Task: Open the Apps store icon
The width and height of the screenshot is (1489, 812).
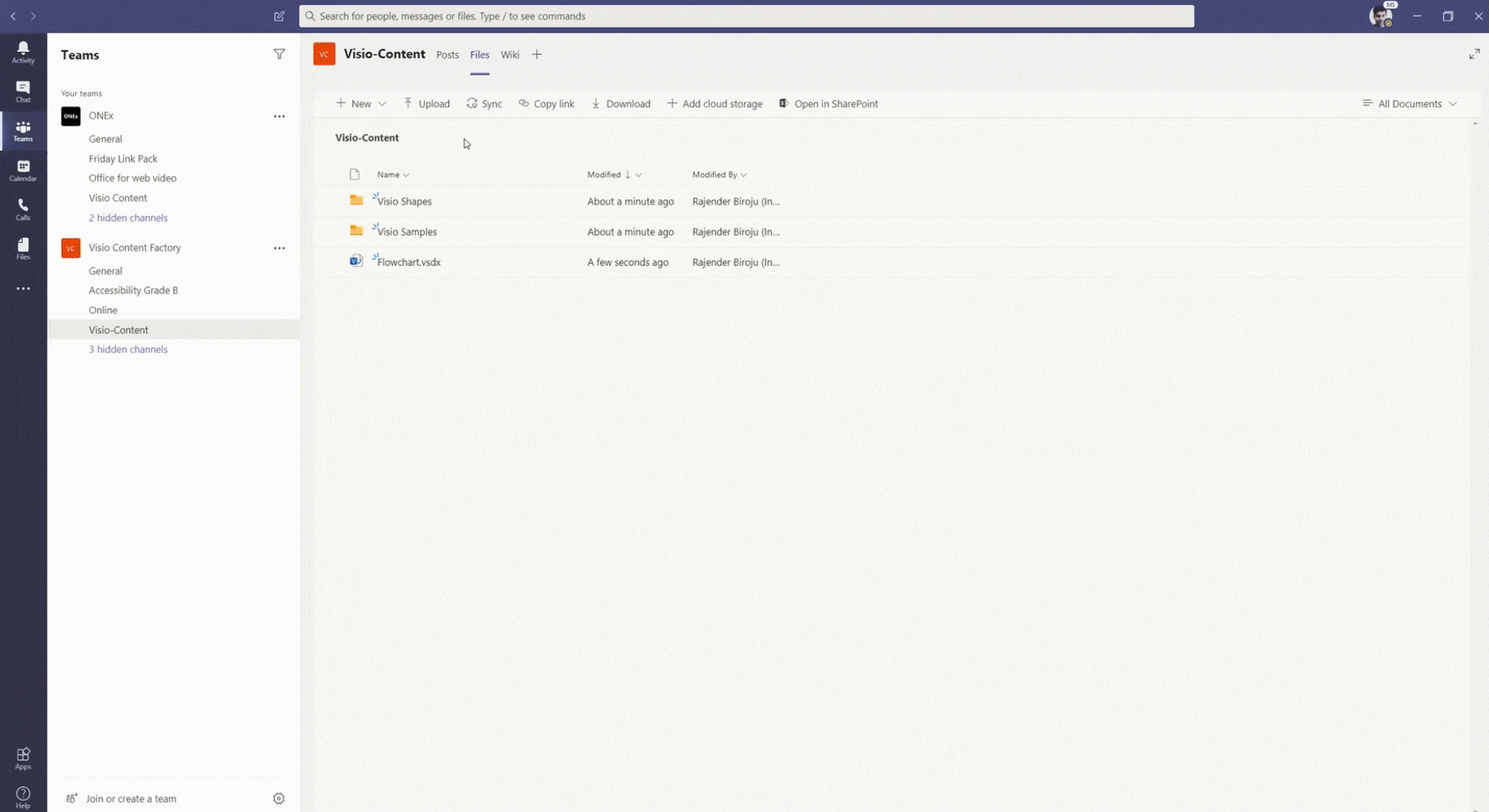Action: pos(23,758)
